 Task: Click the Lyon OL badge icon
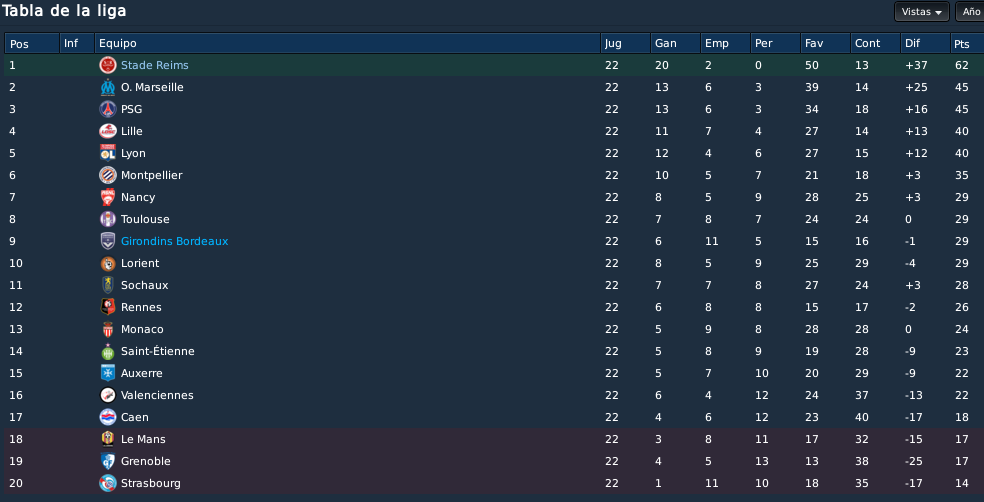pos(108,153)
